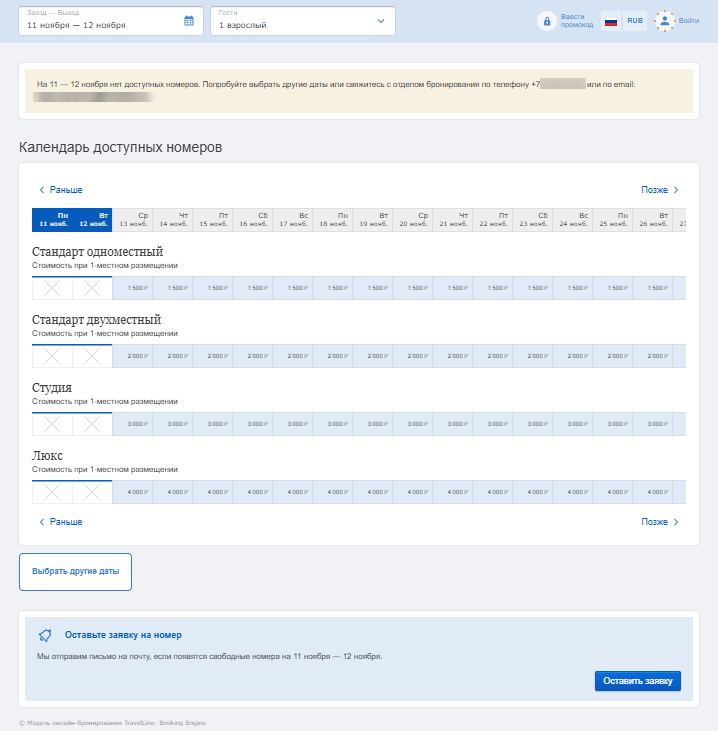Click the user avatar login icon

pos(664,21)
